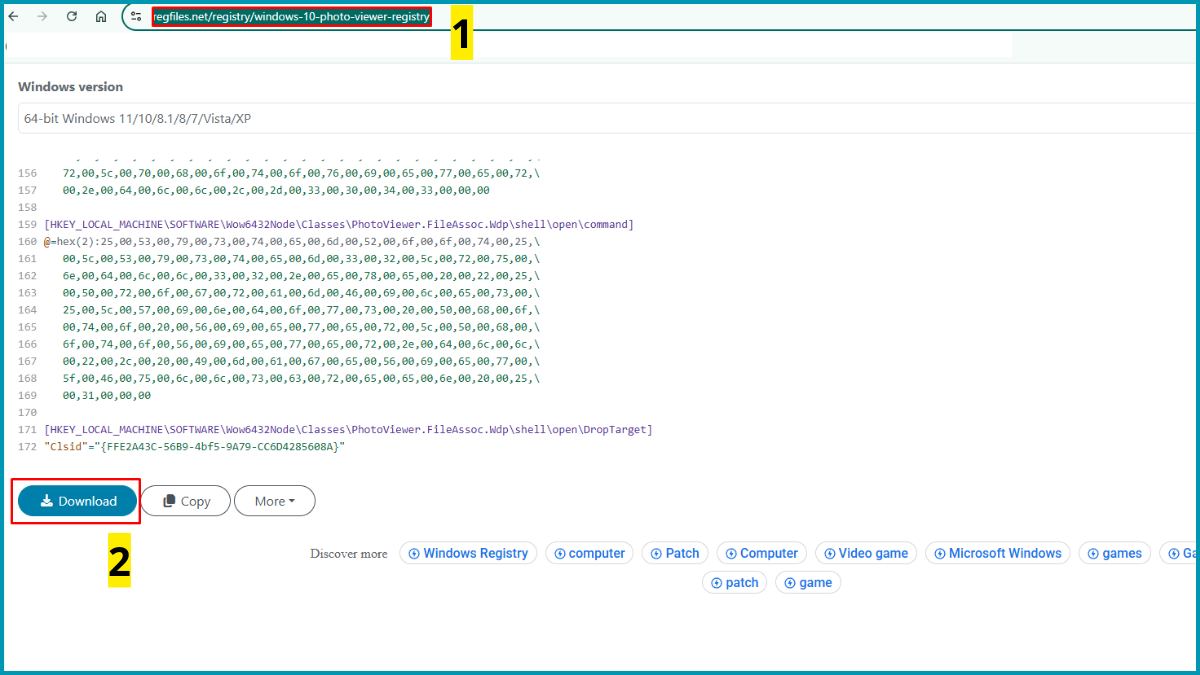Viewport: 1200px width, 675px height.
Task: Open the capitalized Computer suggestion chip
Action: (x=761, y=553)
